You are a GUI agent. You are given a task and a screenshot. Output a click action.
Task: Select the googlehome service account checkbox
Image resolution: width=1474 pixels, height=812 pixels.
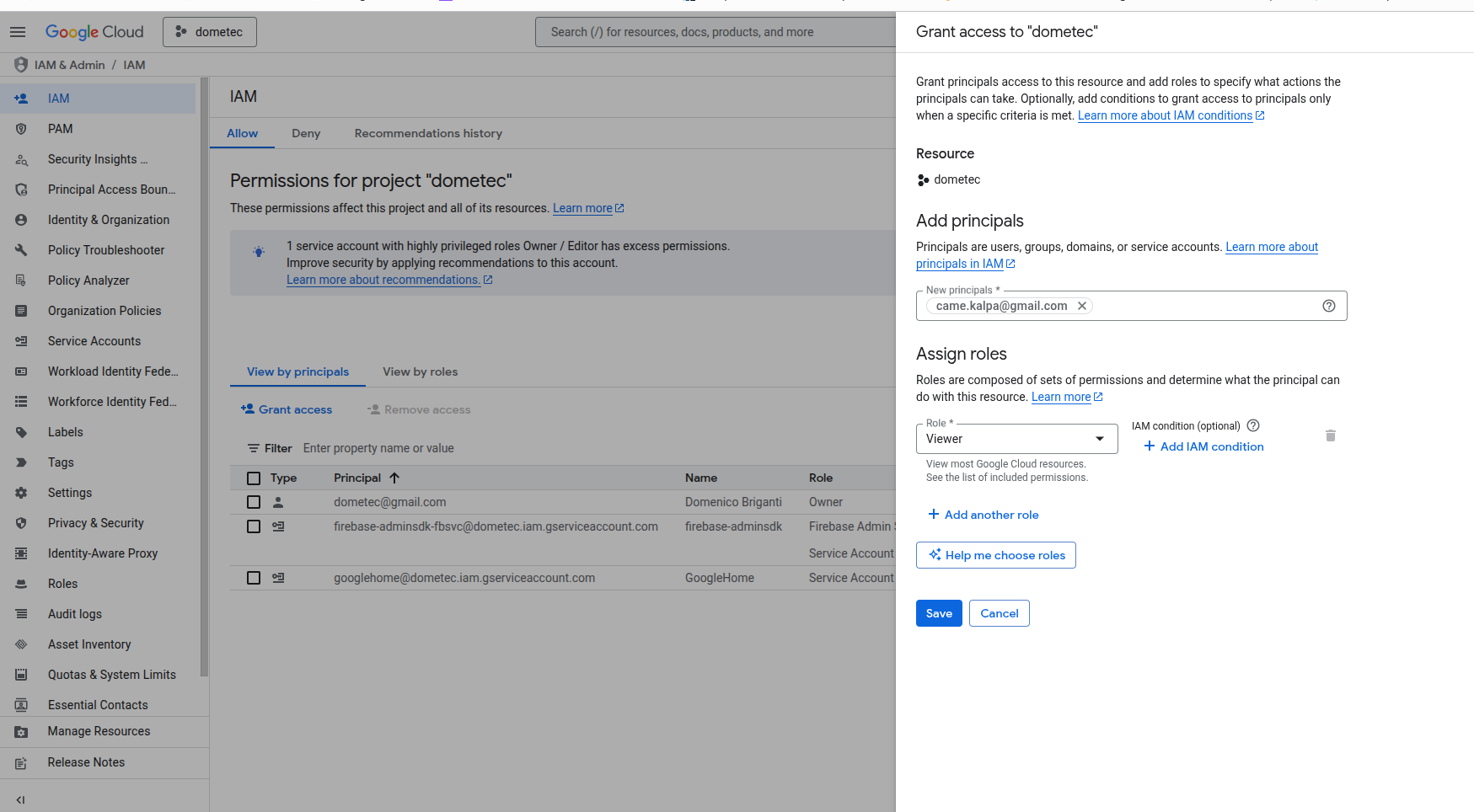[x=254, y=578]
